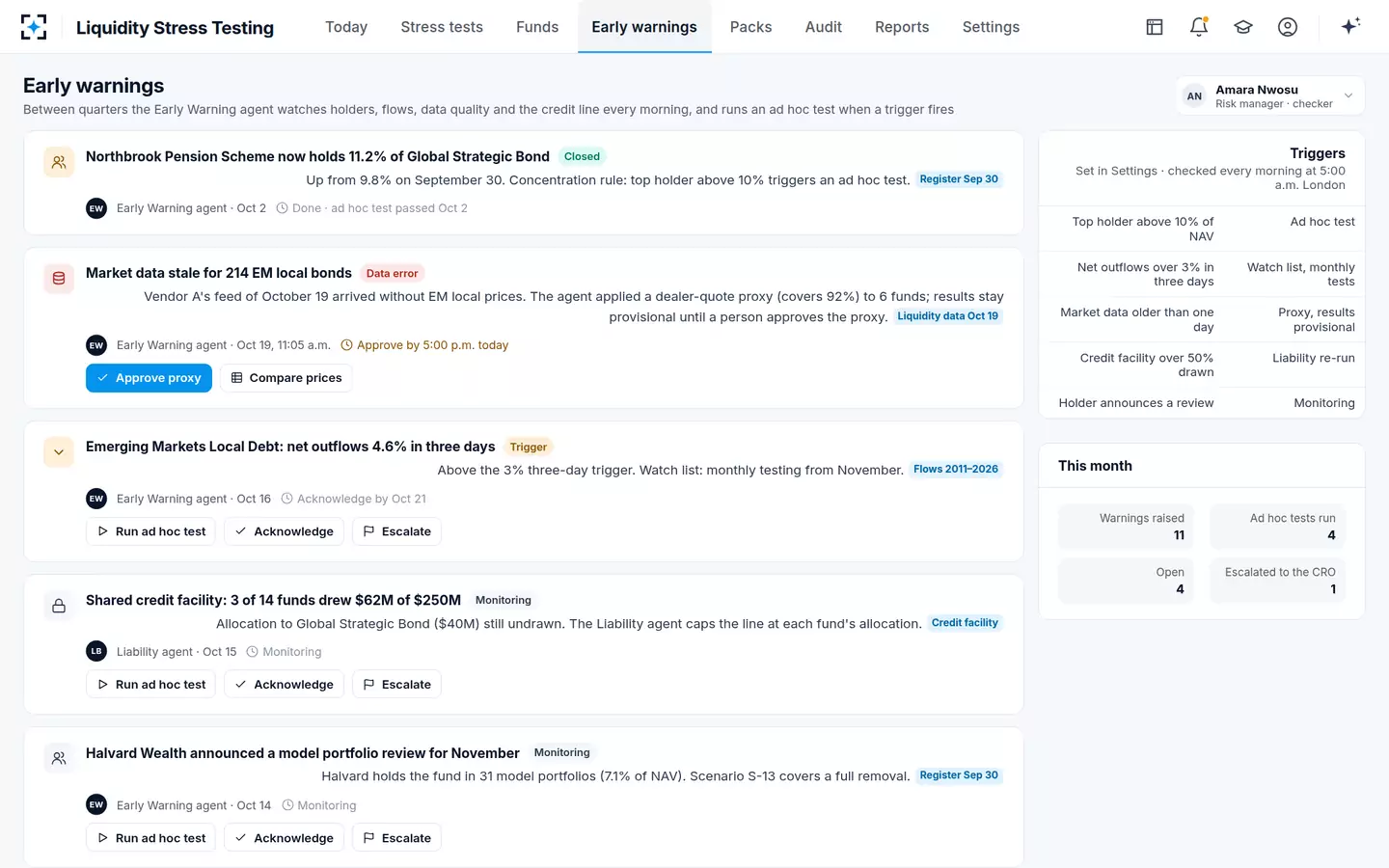
Task: Expand the Amara Nwosu user dropdown chevron
Action: coord(1348,95)
